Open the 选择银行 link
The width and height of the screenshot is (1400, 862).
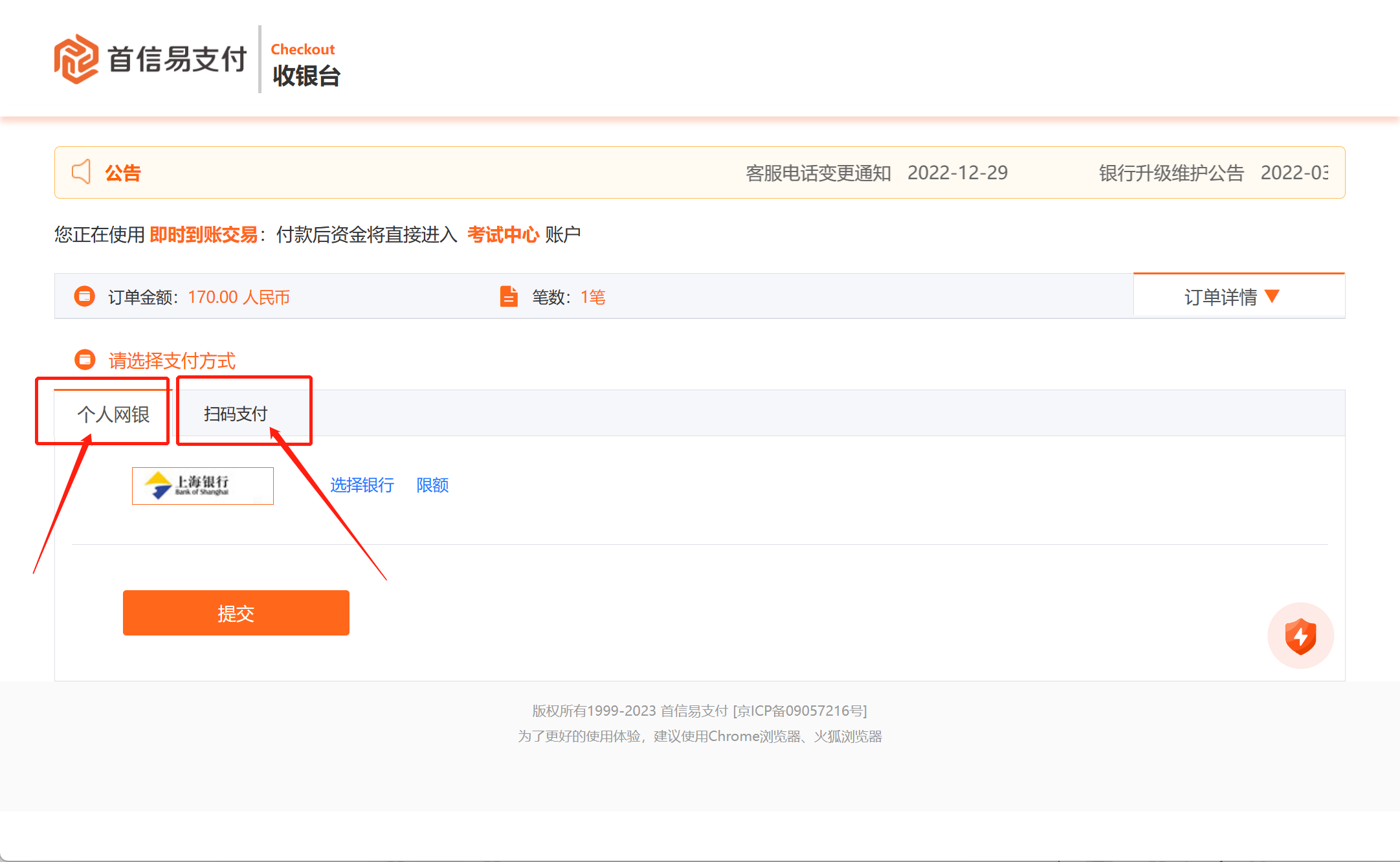click(x=362, y=485)
